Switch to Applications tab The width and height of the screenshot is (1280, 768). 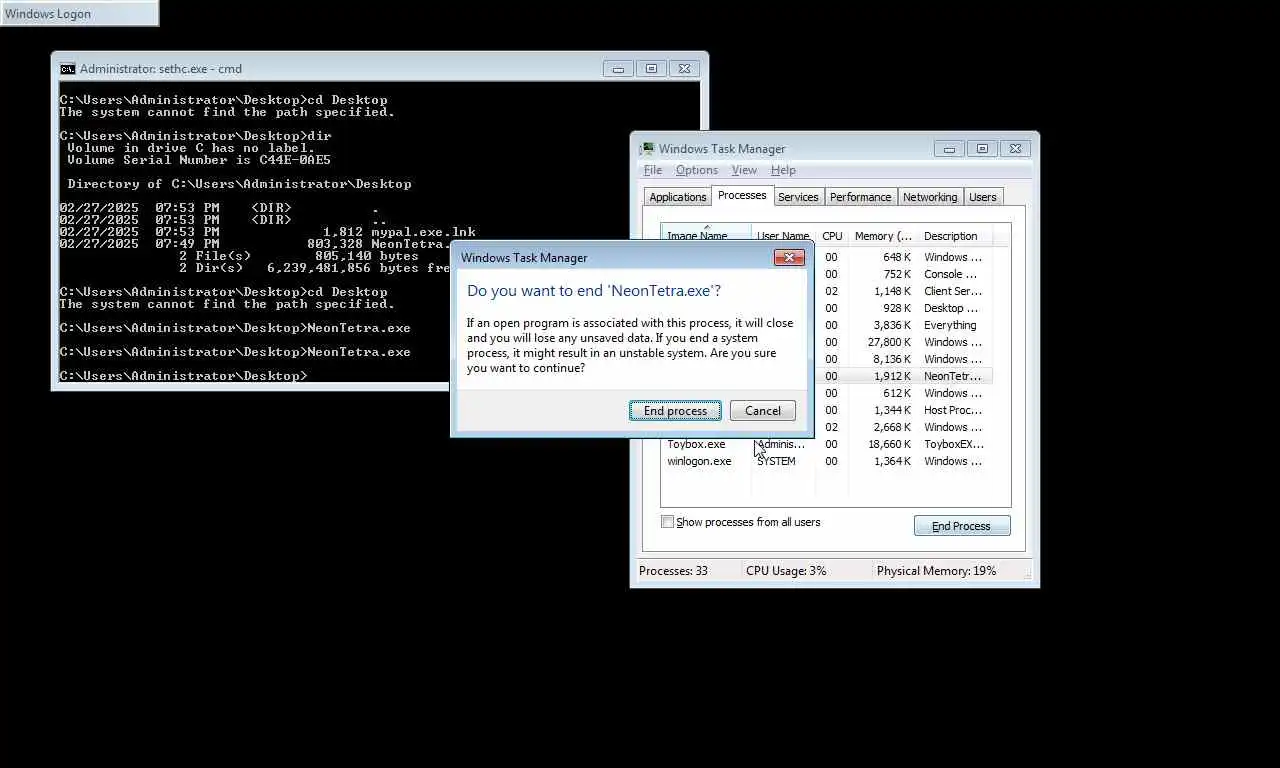[677, 197]
